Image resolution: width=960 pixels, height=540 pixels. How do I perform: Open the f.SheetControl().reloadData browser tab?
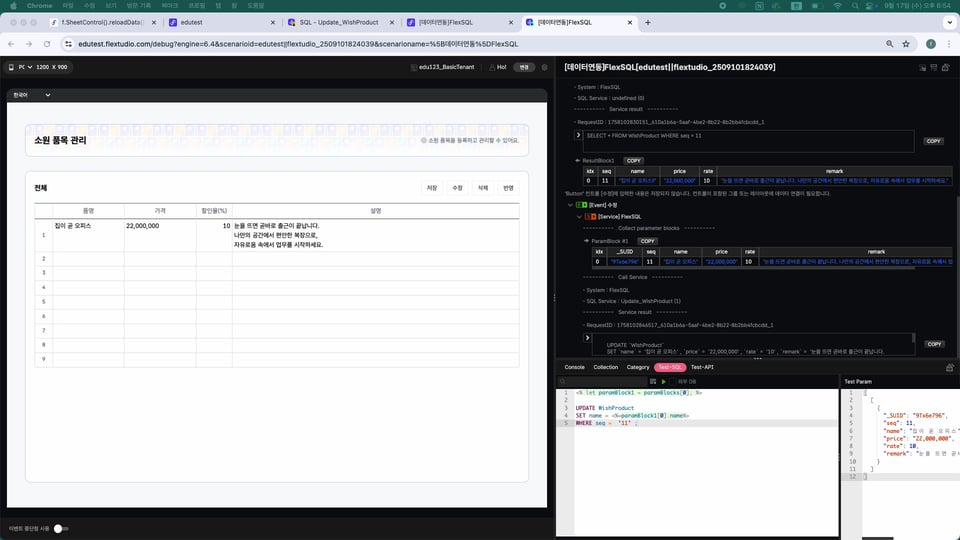click(103, 23)
